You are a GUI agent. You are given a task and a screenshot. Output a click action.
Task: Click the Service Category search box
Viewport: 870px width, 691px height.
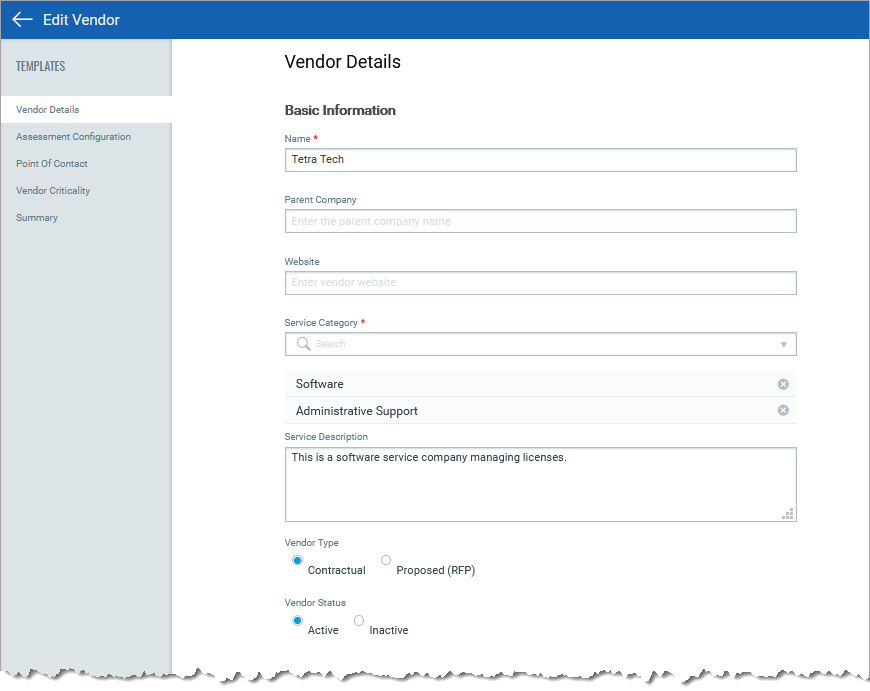(540, 344)
